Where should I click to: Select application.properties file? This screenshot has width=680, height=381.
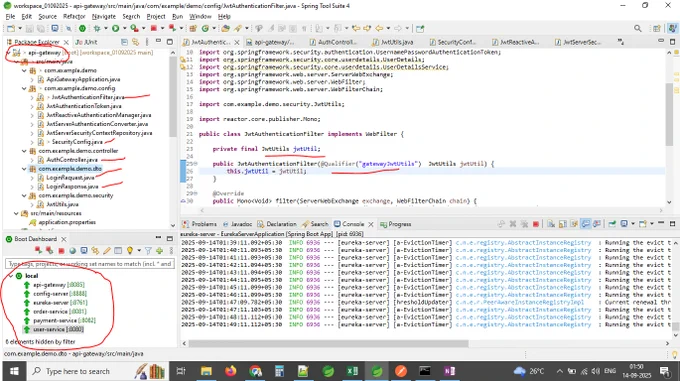67,222
